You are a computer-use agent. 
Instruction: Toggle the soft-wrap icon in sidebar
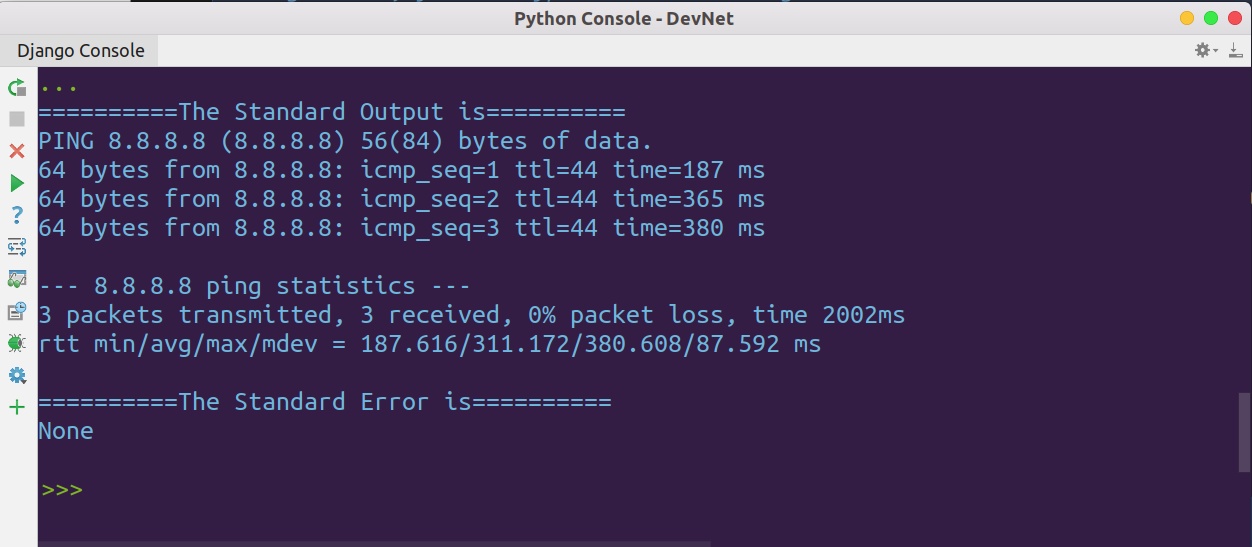(x=16, y=246)
